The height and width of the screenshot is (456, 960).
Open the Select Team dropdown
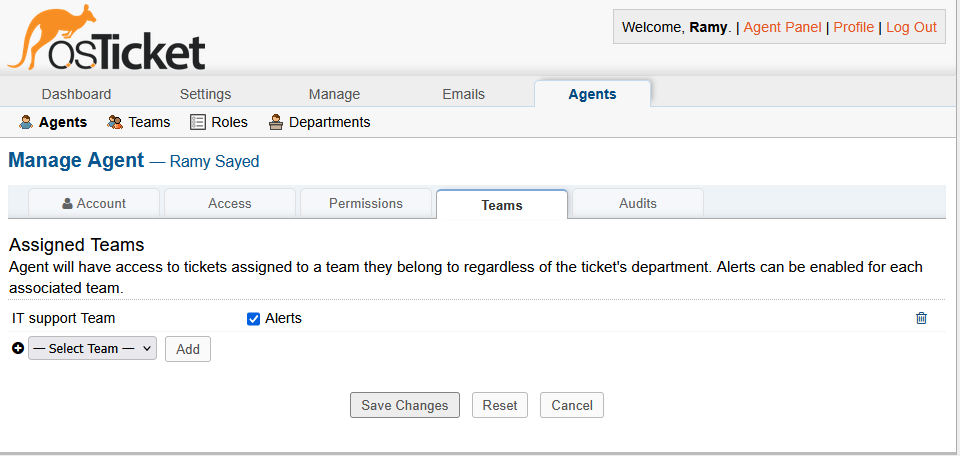point(92,349)
